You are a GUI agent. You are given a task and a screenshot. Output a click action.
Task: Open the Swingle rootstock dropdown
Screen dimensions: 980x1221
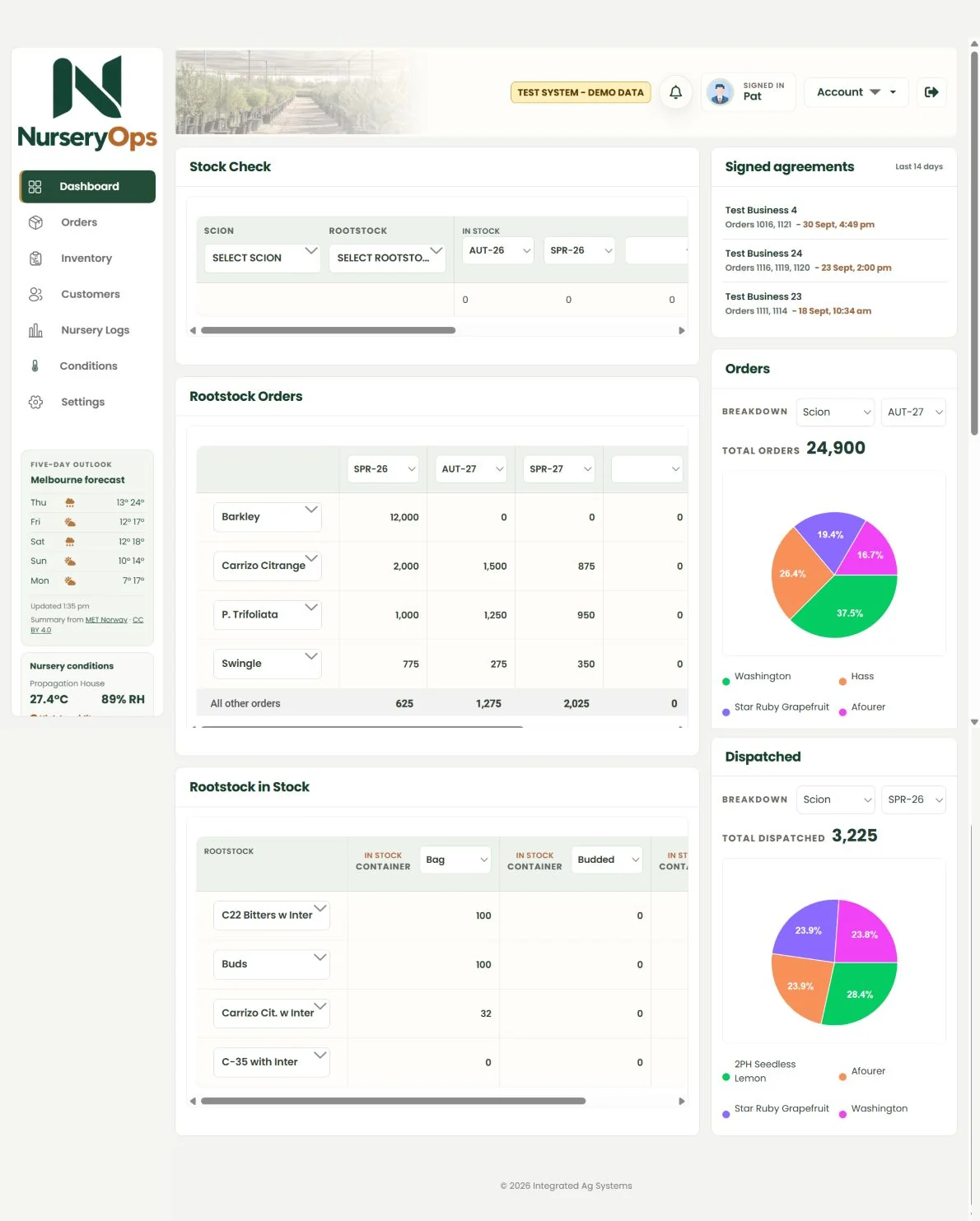coord(268,664)
